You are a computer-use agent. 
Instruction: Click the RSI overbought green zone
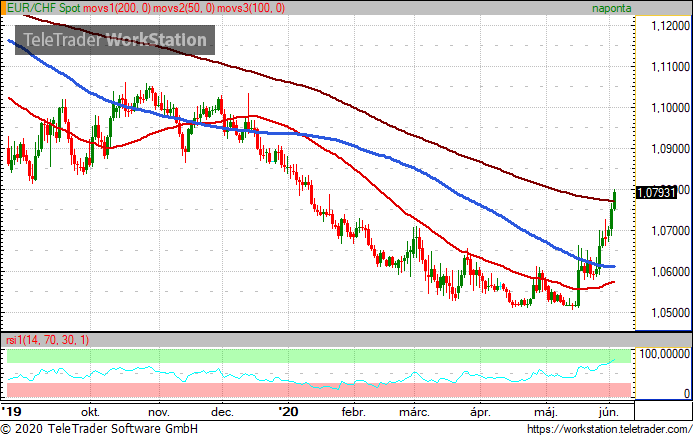pyautogui.click(x=319, y=356)
